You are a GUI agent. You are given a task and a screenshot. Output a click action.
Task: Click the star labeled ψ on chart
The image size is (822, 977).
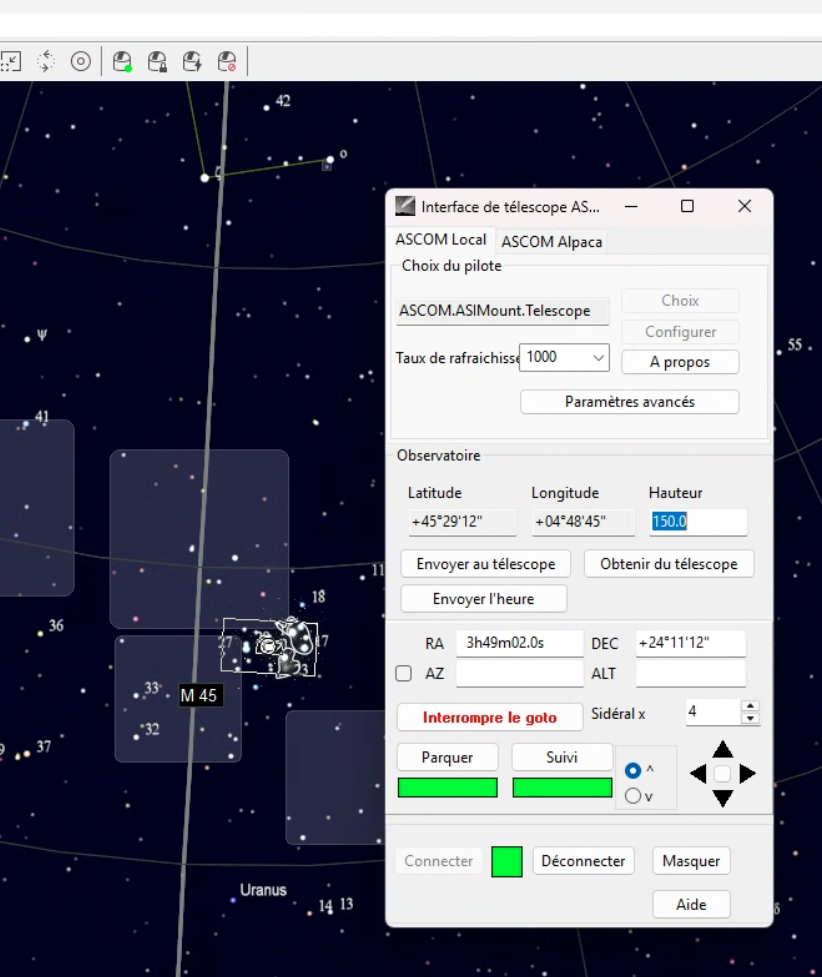[x=27, y=340]
